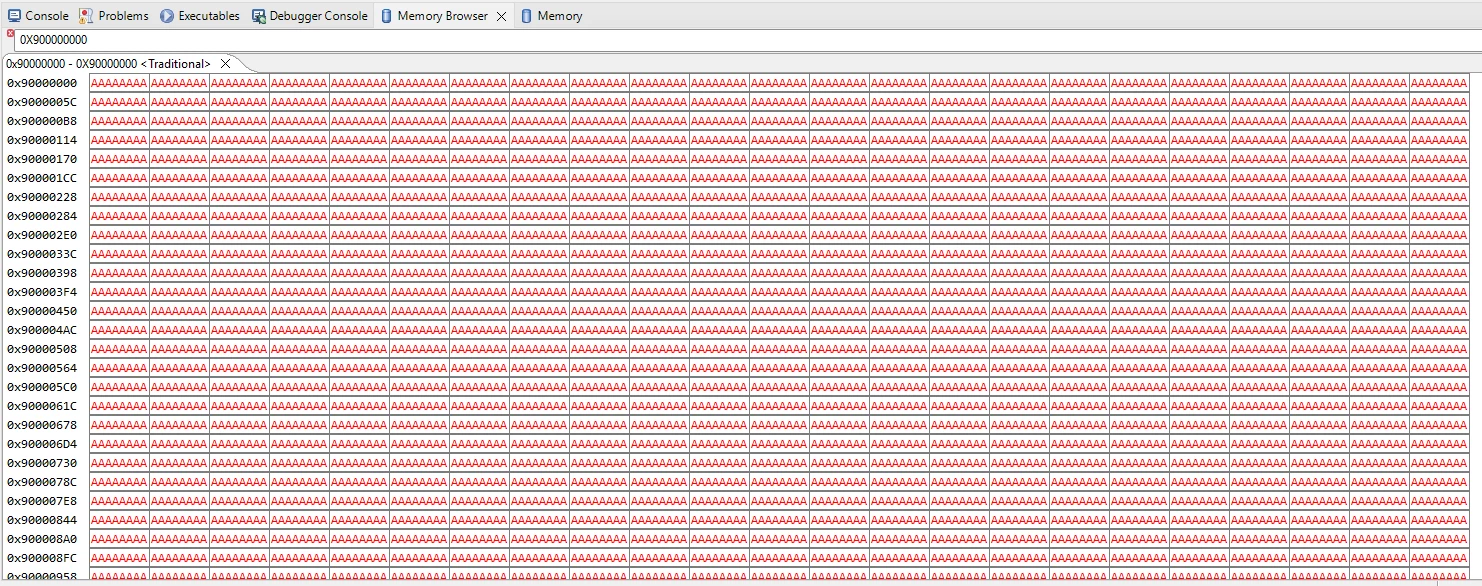The height and width of the screenshot is (586, 1482).
Task: Open the Problems tab
Action: coord(114,16)
